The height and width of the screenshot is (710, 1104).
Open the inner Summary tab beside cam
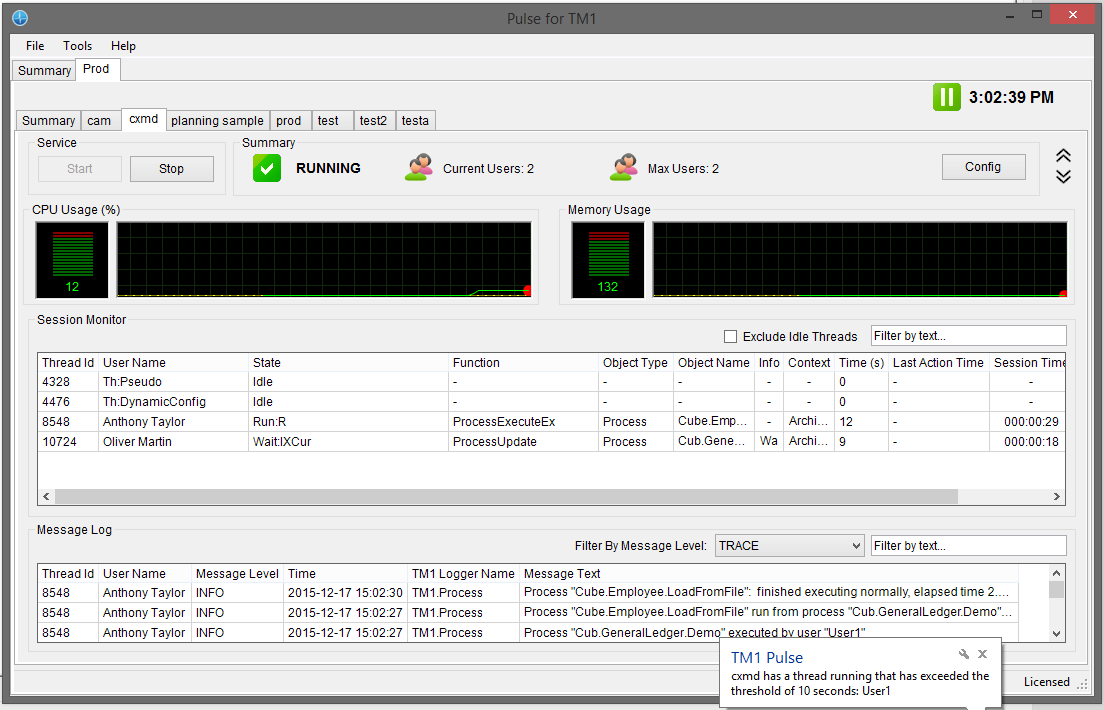click(x=49, y=121)
